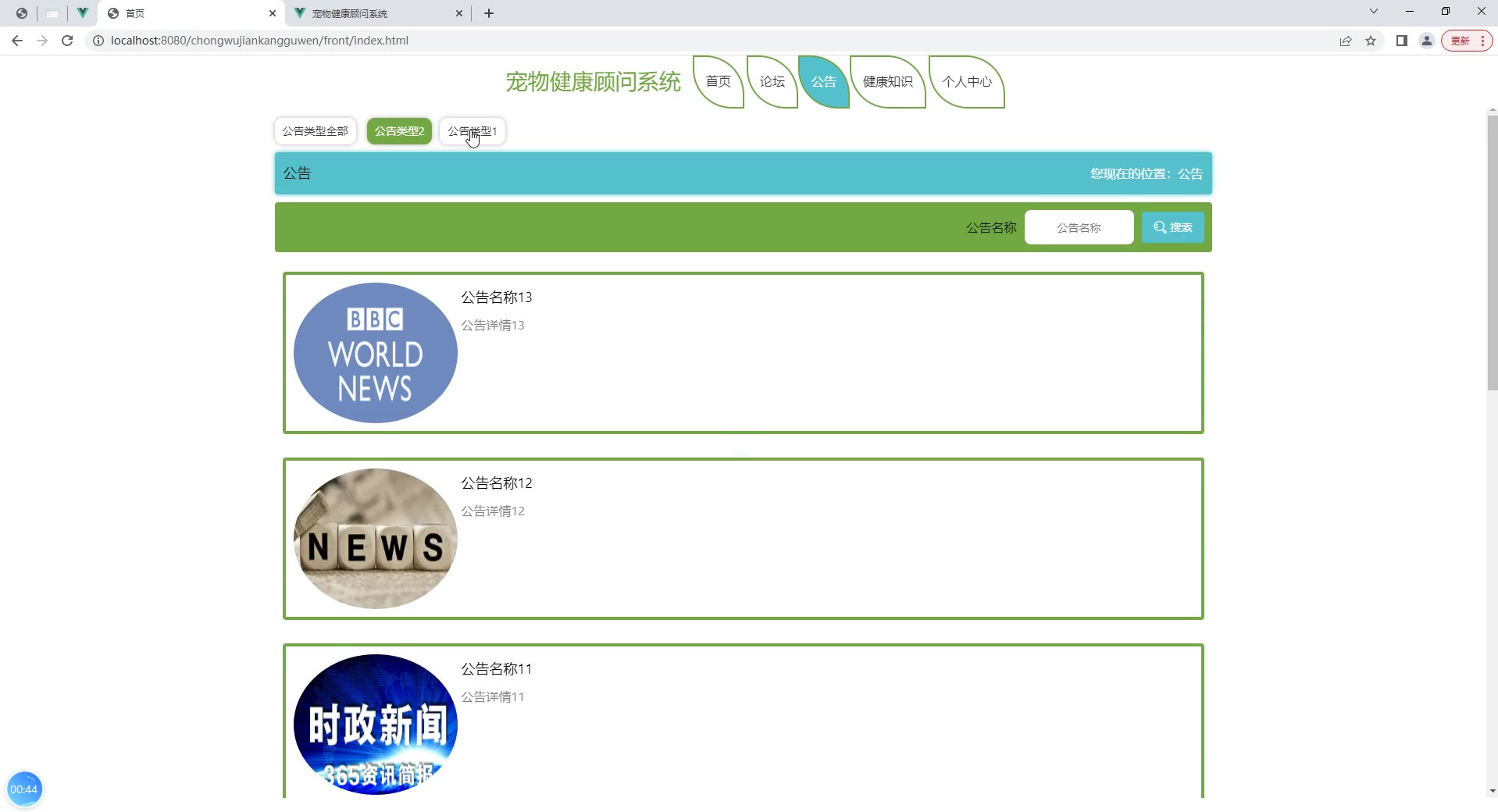Select the 公告 navigation item
This screenshot has height=812, width=1498.
click(824, 81)
